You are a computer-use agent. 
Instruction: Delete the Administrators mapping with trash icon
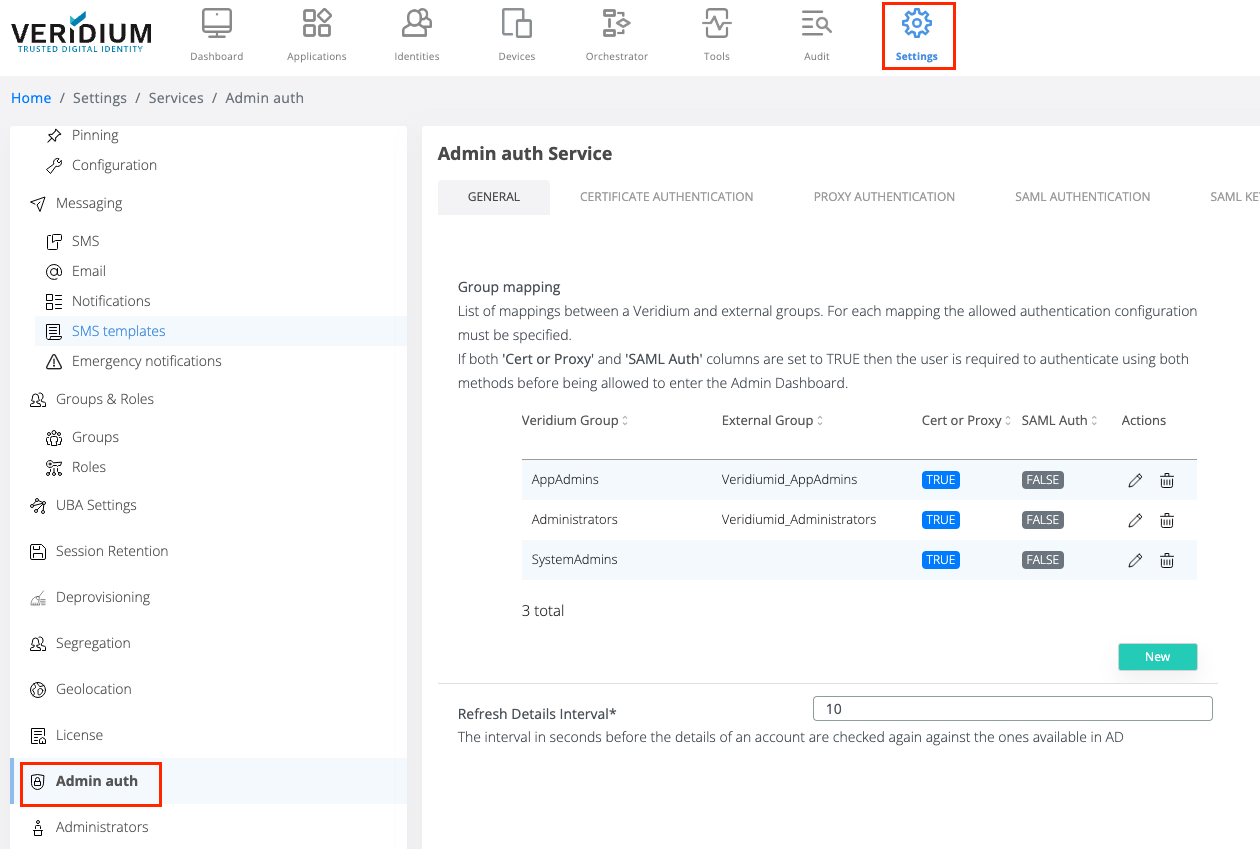click(1166, 520)
